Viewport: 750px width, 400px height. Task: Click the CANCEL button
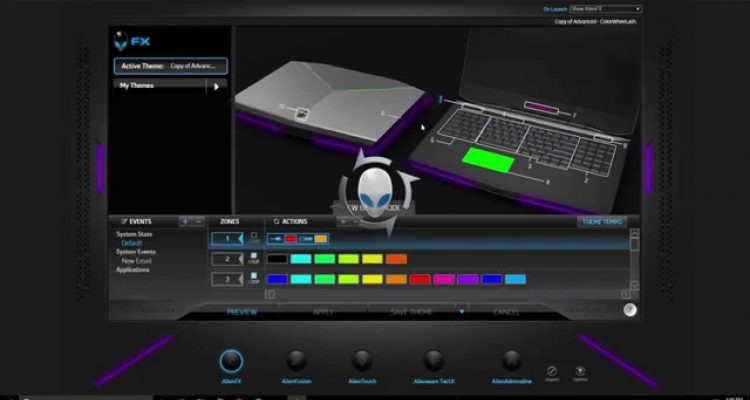506,312
